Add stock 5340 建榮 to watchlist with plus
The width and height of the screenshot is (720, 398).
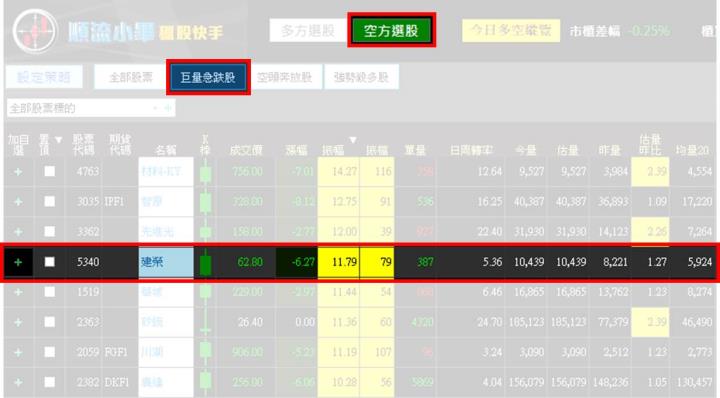(18, 262)
